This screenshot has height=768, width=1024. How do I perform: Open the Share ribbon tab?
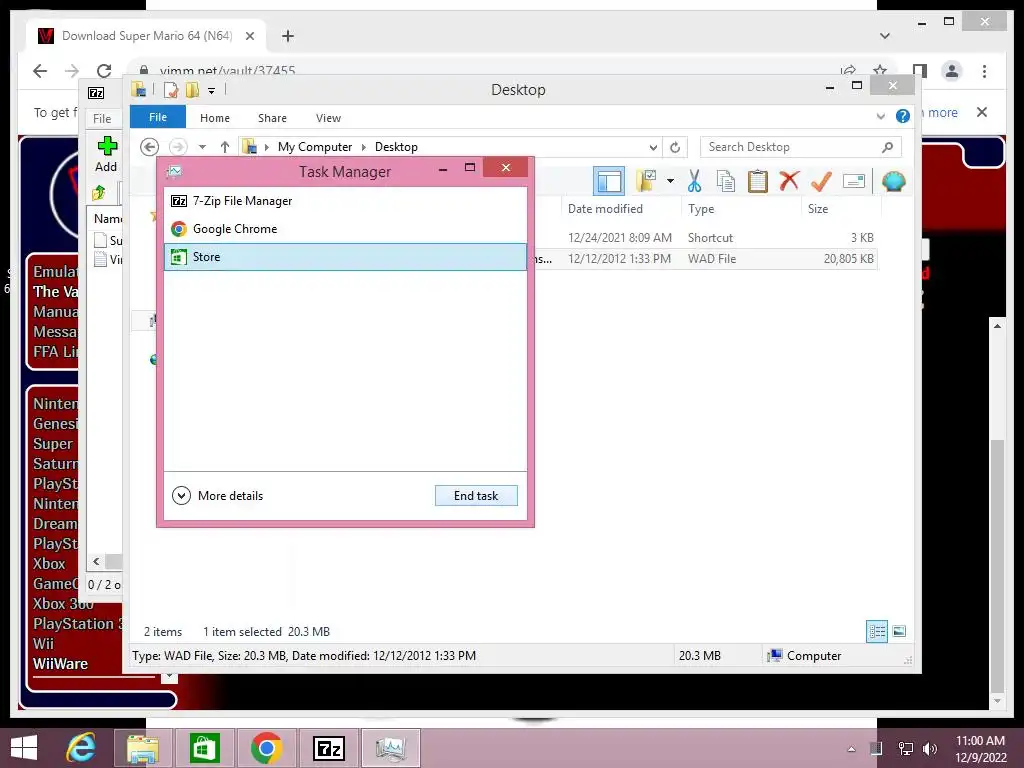[x=272, y=118]
